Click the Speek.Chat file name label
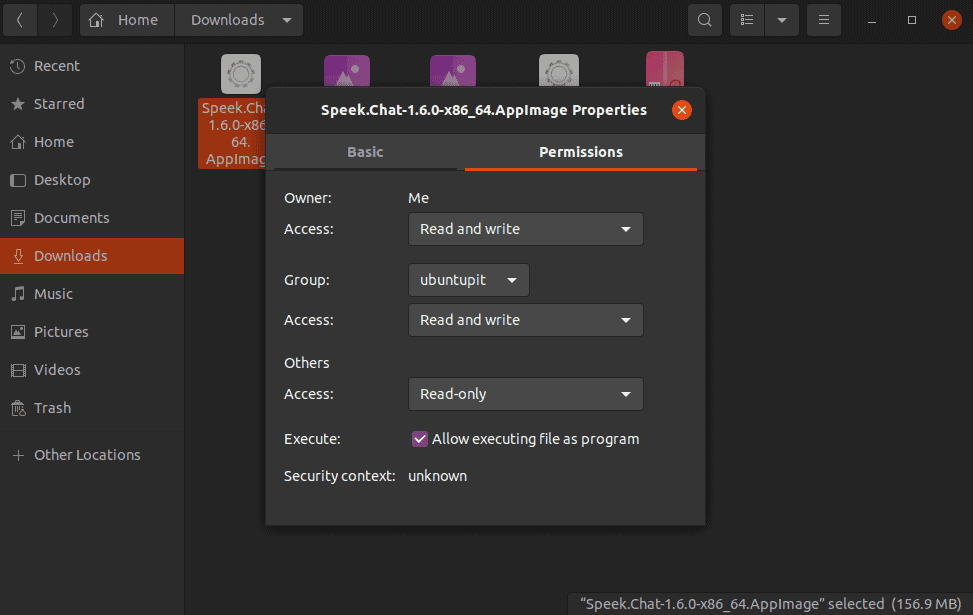Screen dimensions: 973x615 tap(233, 133)
